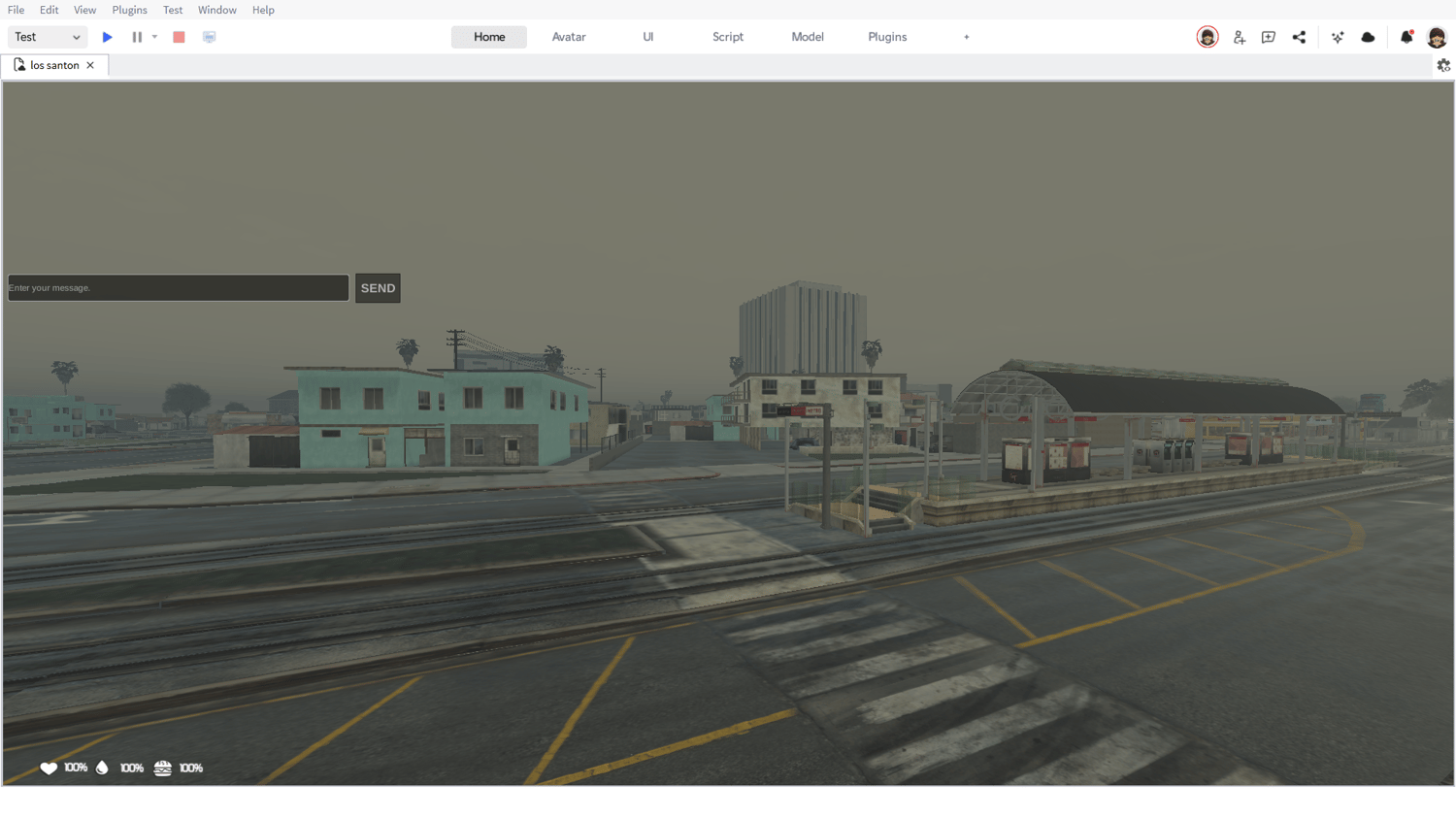
Task: Open the Test mode dropdown
Action: 48,37
